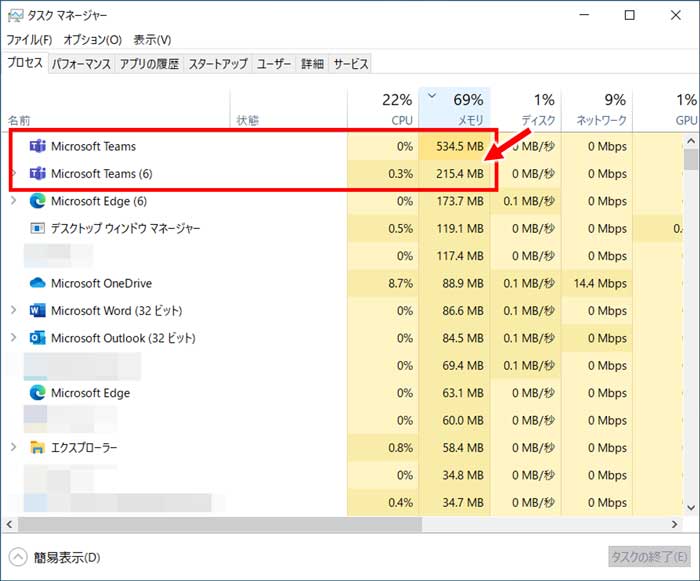700x581 pixels.
Task: Switch to the スタートアップ tab
Action: [x=218, y=64]
